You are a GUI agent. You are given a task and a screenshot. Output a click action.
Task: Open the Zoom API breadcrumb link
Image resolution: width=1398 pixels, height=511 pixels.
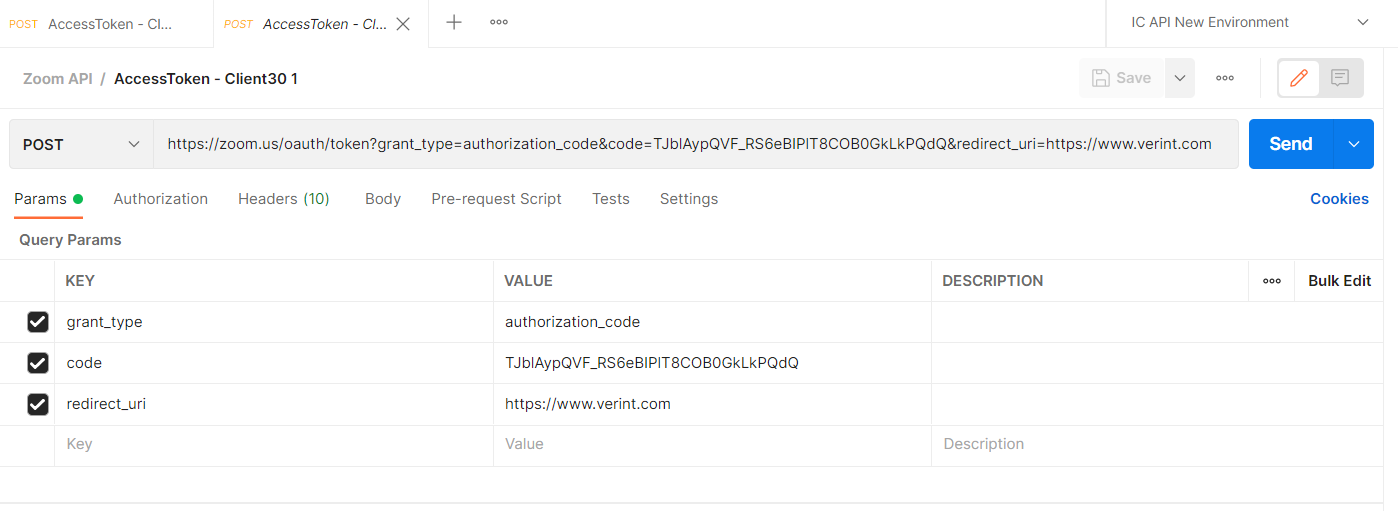click(58, 78)
